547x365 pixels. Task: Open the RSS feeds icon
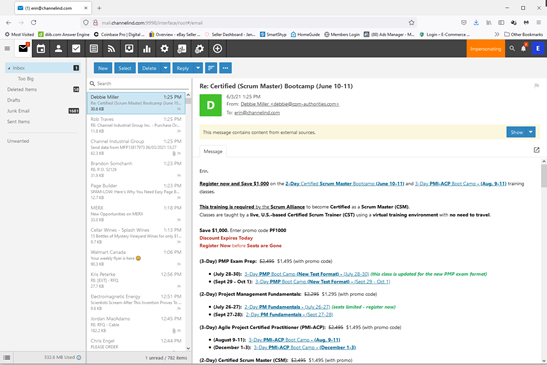111,49
